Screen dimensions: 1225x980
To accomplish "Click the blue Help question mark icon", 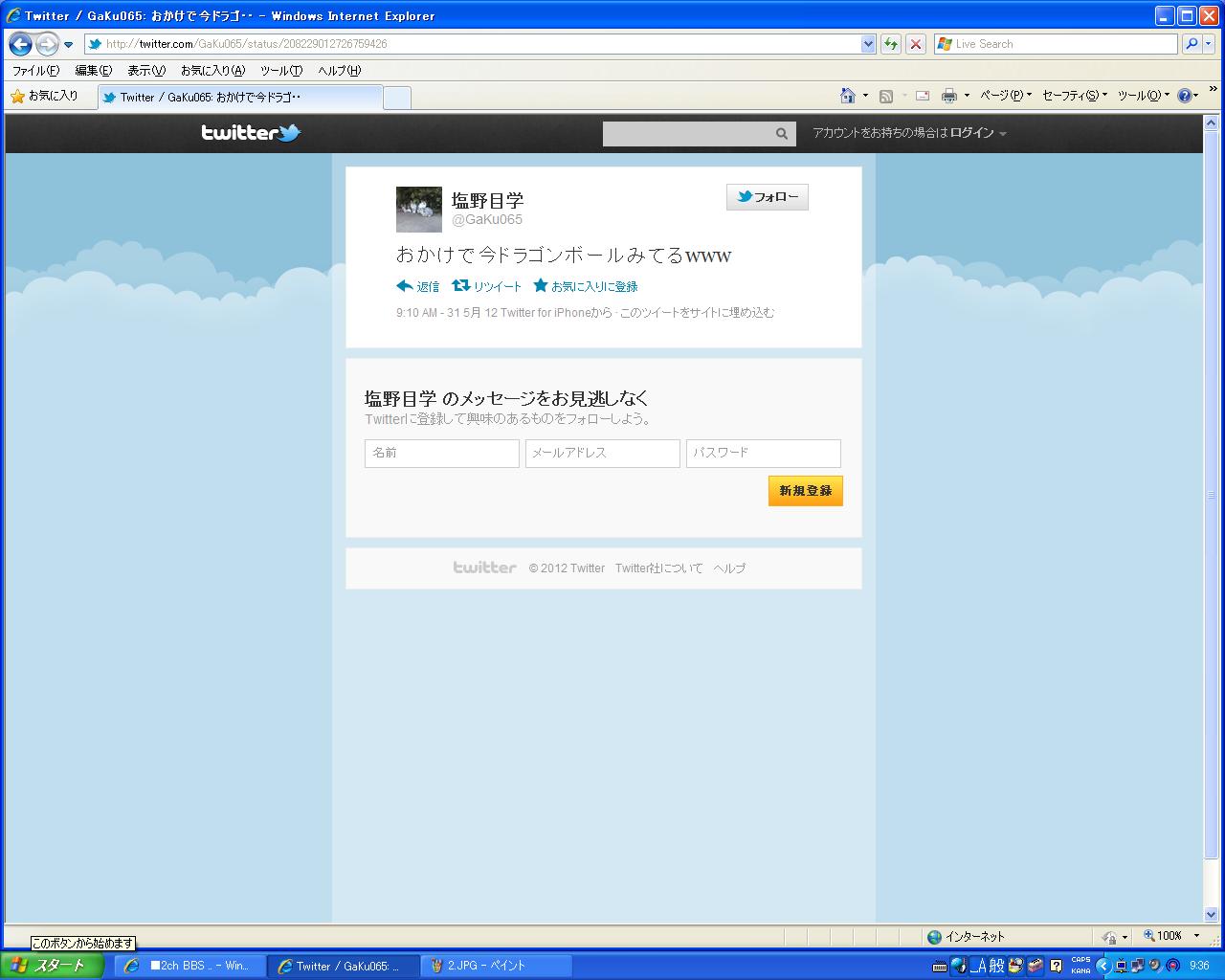I will coord(1185,96).
